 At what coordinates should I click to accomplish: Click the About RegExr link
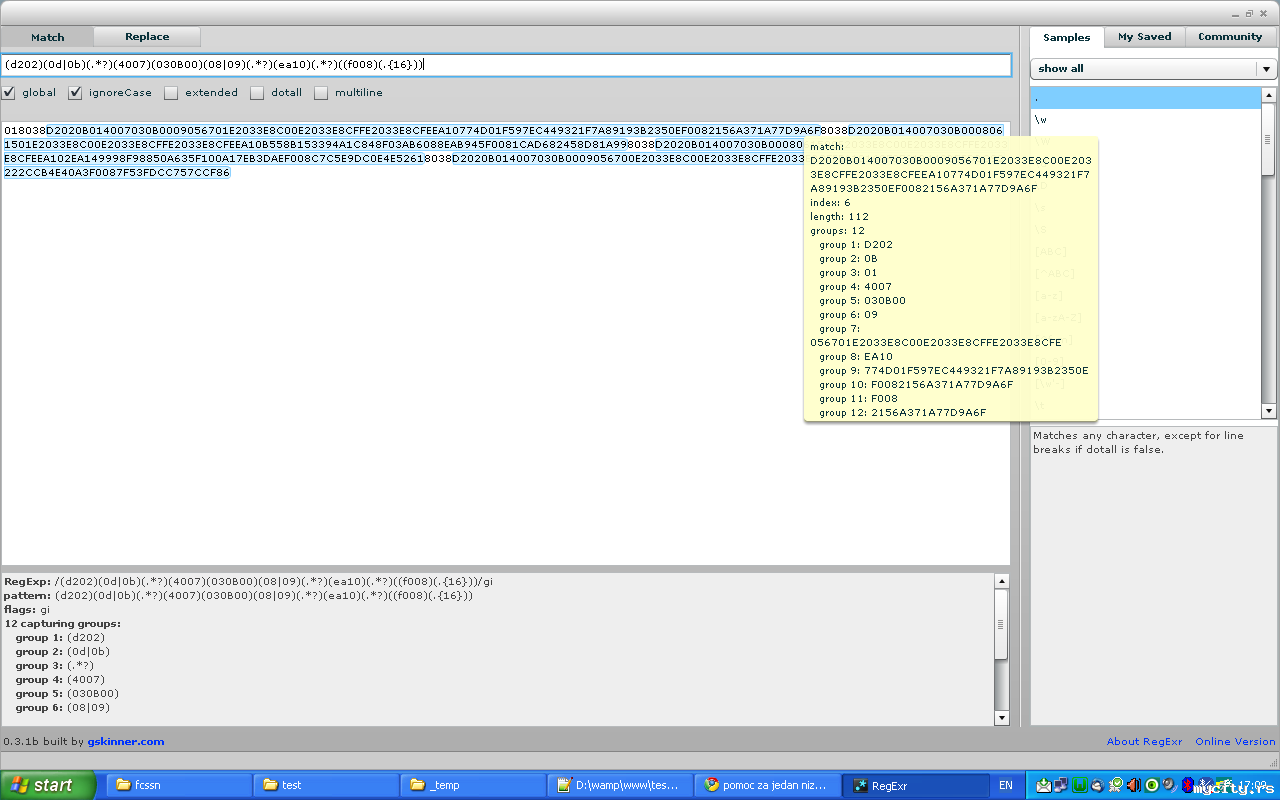click(x=1144, y=742)
